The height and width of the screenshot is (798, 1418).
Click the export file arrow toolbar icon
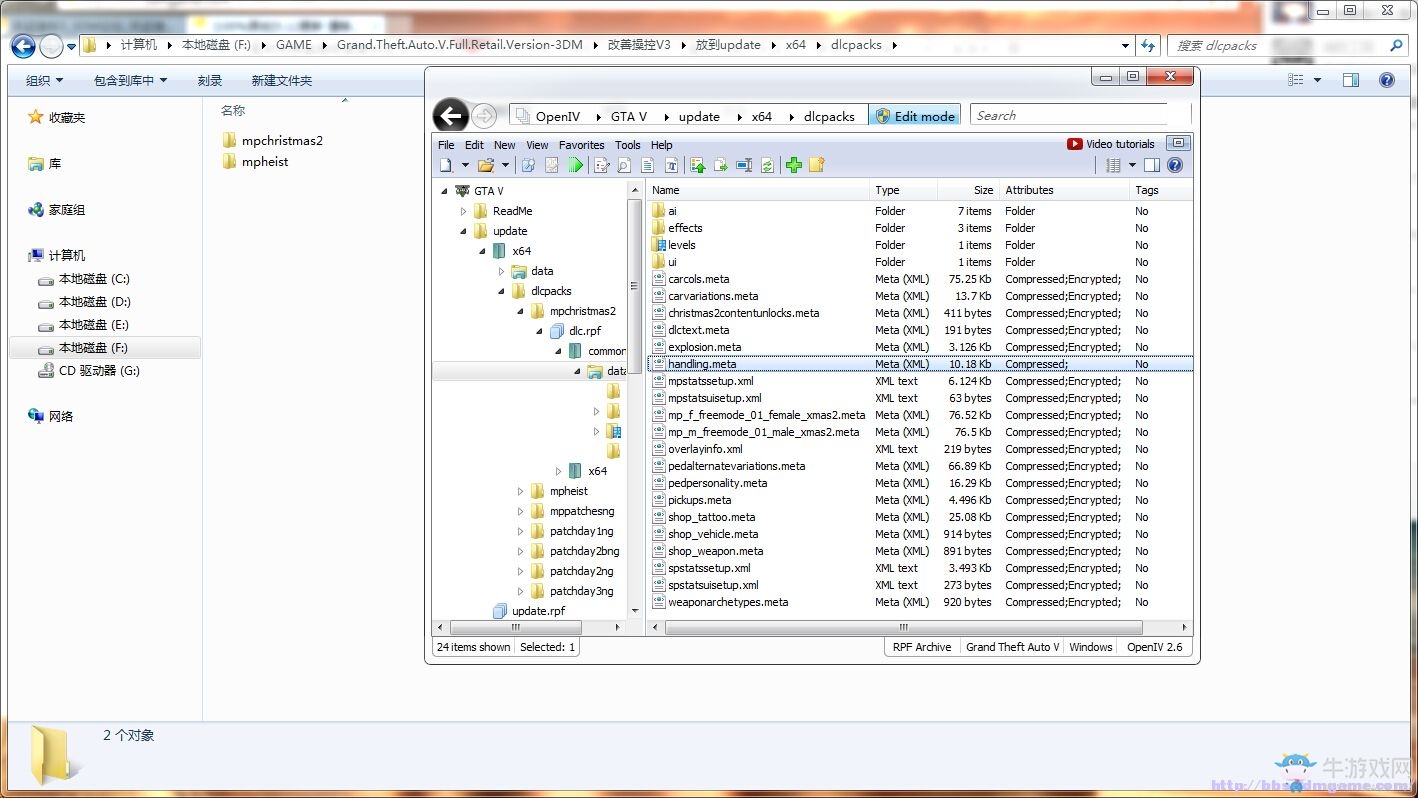coord(720,165)
